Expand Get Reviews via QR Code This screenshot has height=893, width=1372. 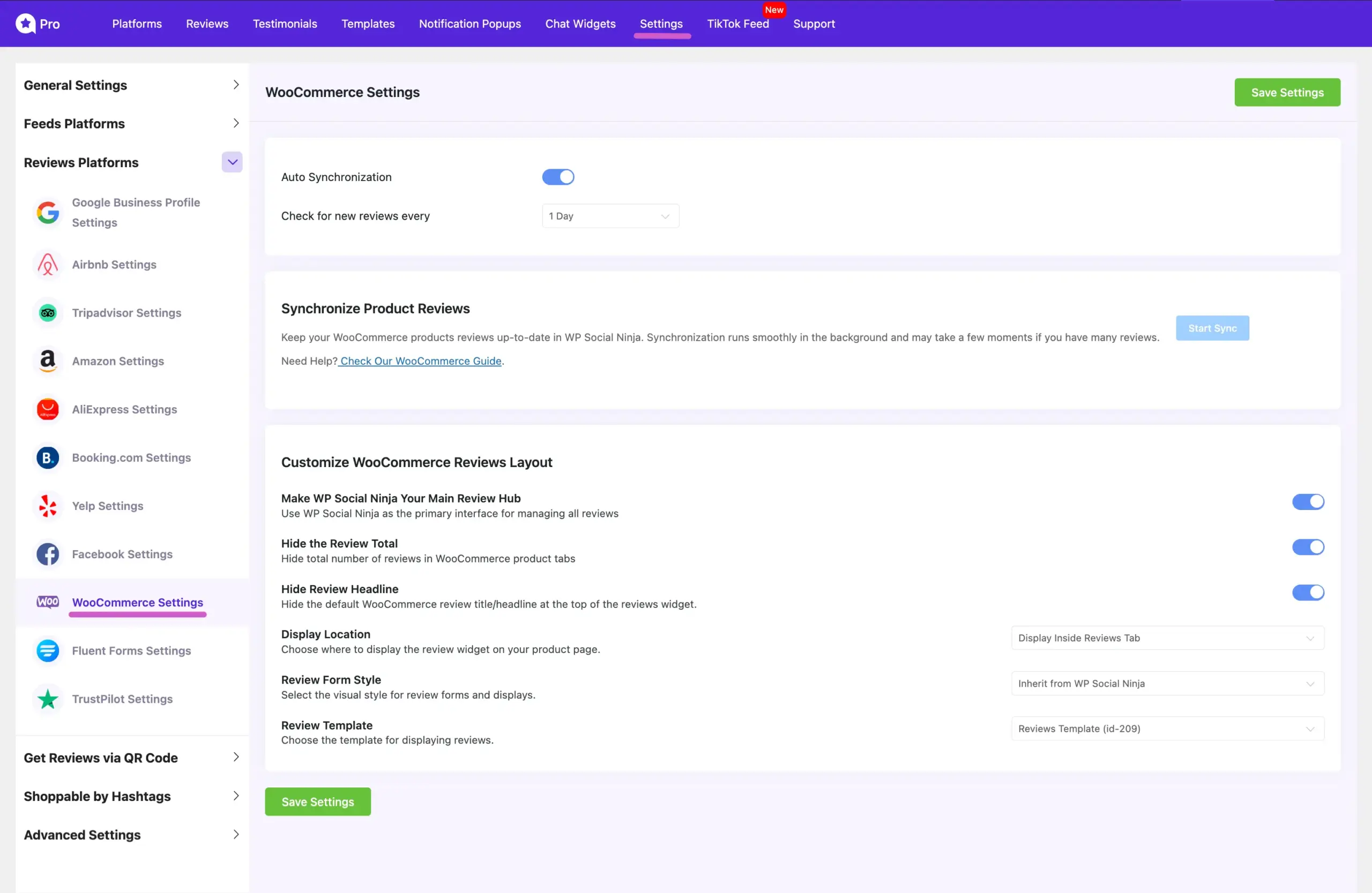pyautogui.click(x=132, y=757)
